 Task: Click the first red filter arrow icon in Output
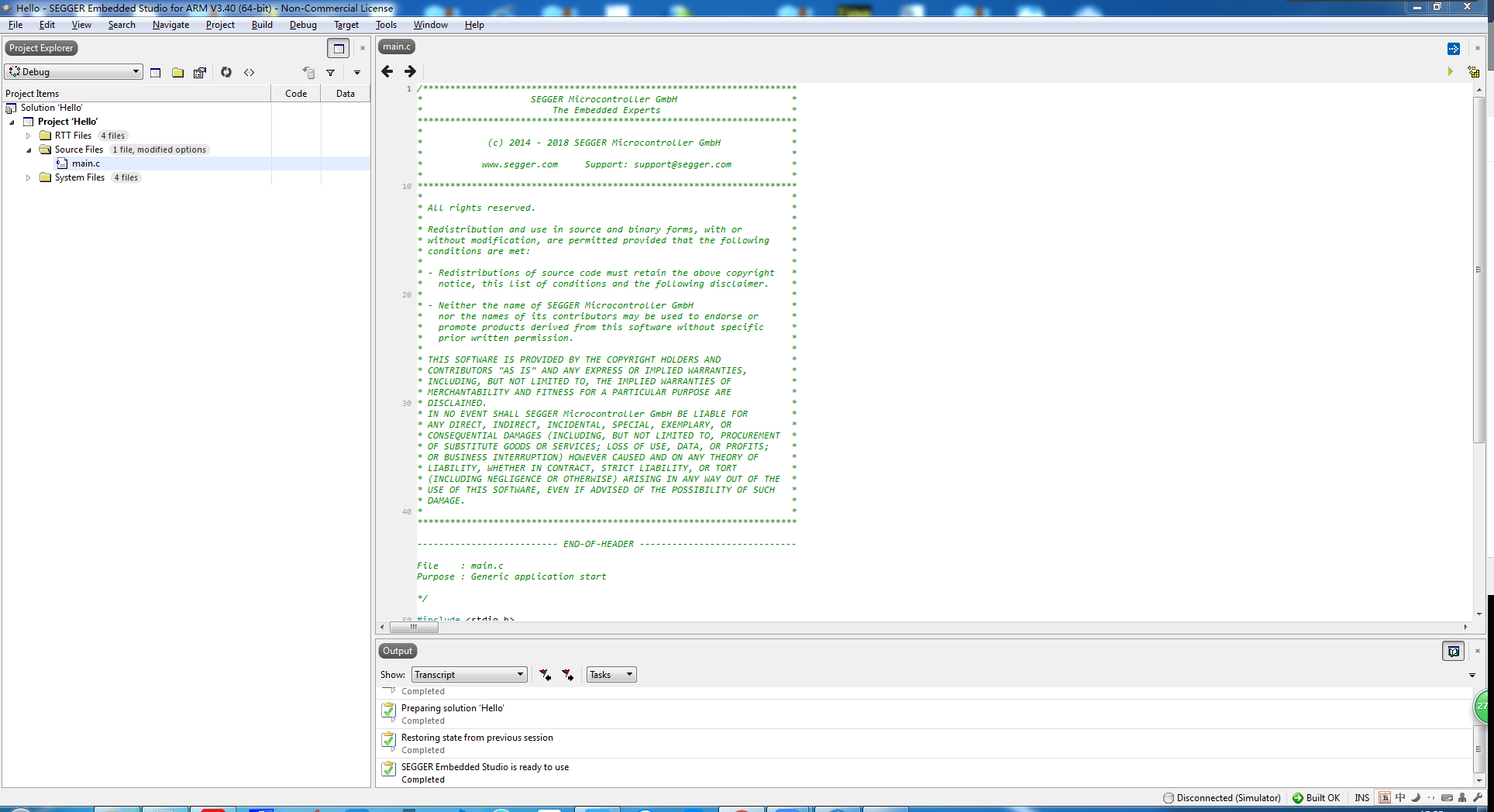pyautogui.click(x=546, y=675)
